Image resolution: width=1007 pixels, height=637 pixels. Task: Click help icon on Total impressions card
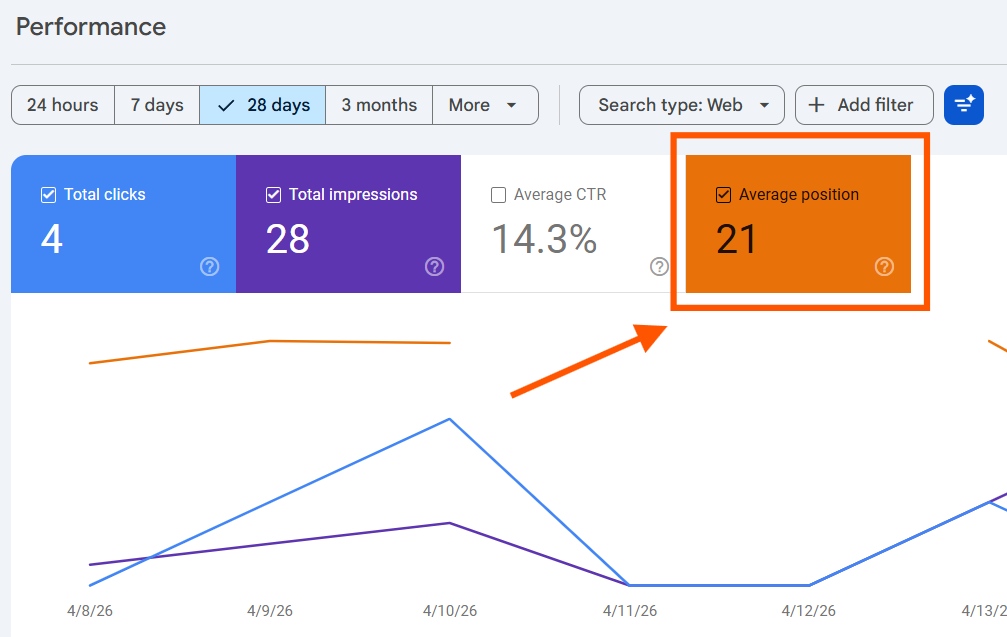coord(434,266)
